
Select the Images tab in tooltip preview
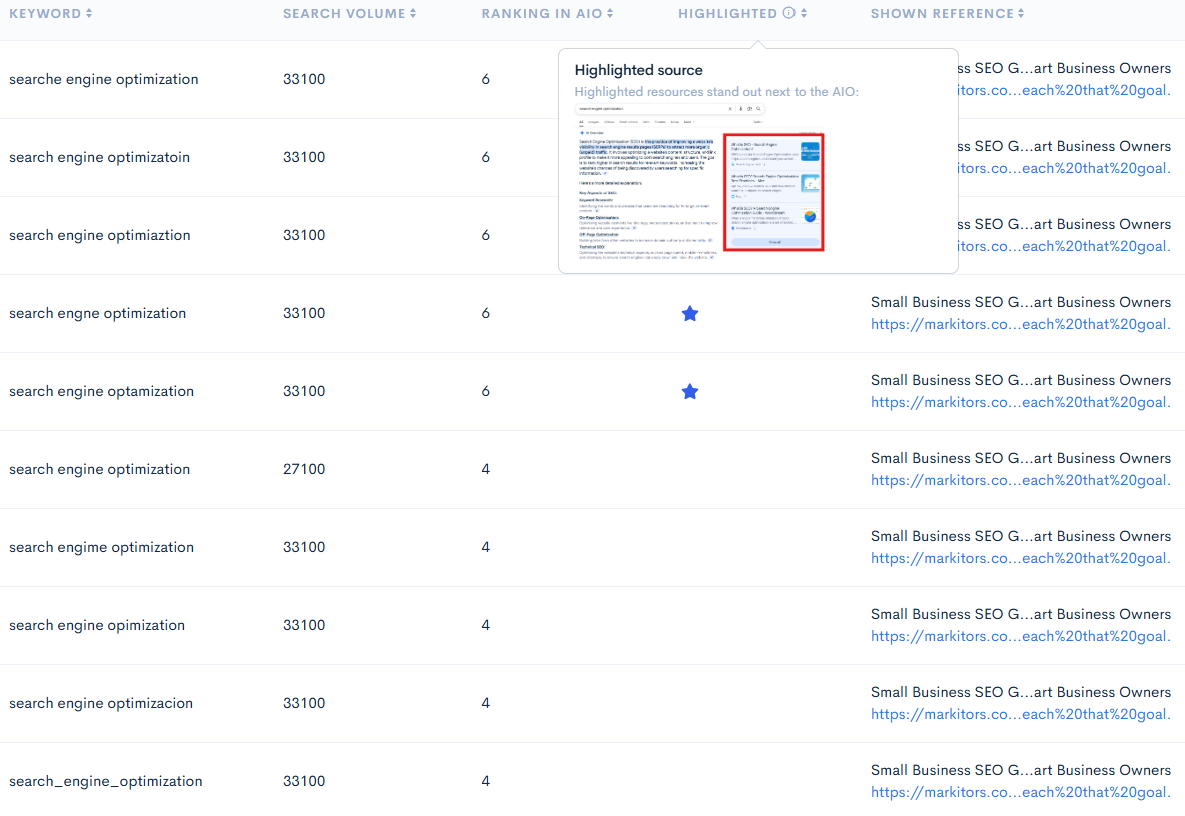point(592,122)
